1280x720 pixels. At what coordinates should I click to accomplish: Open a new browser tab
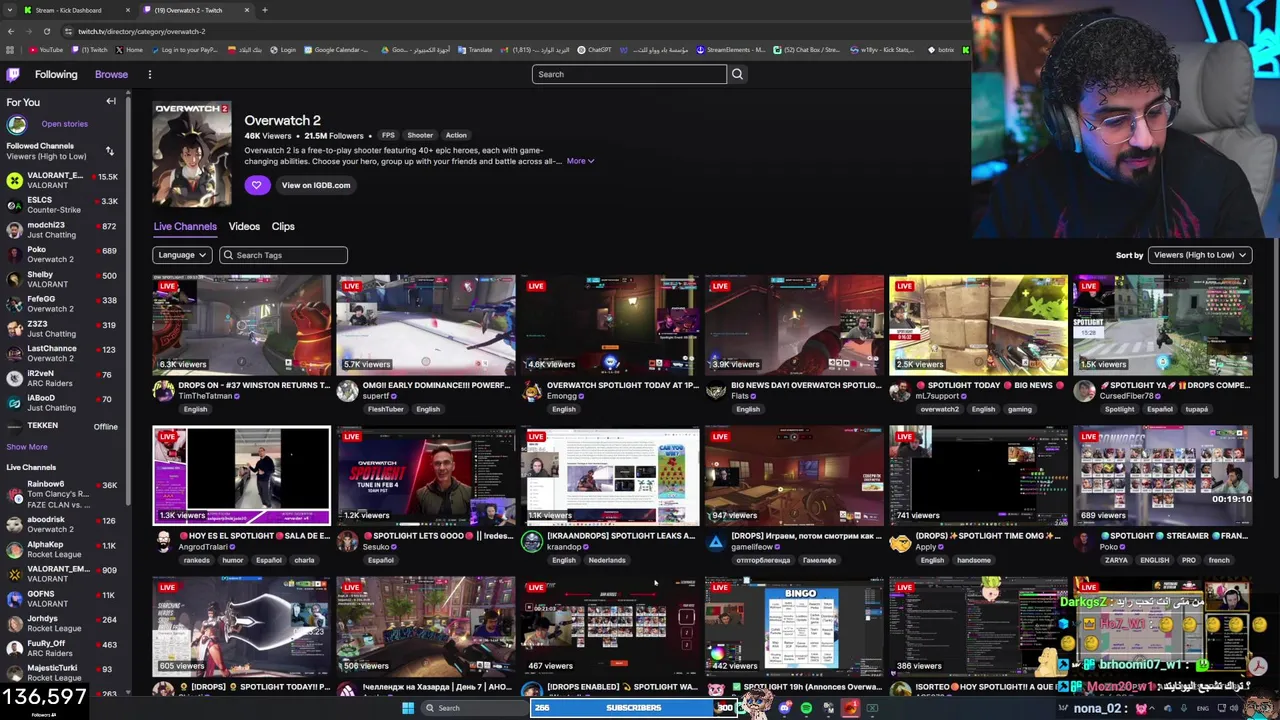264,10
